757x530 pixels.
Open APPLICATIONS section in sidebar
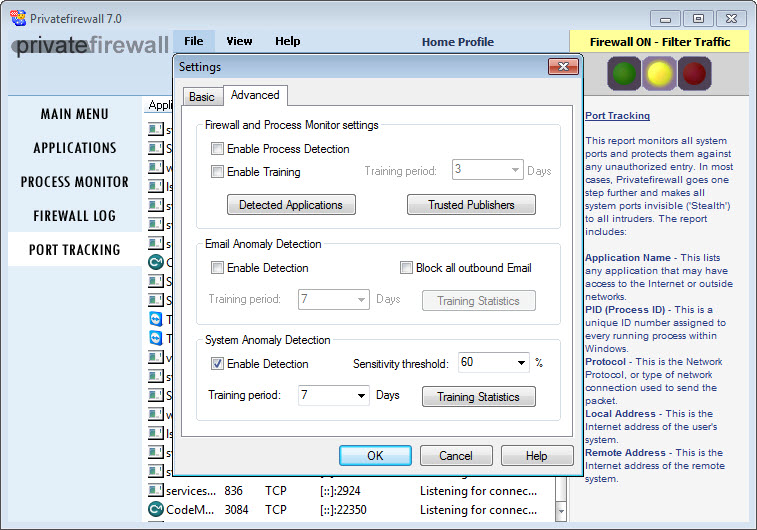[x=74, y=148]
